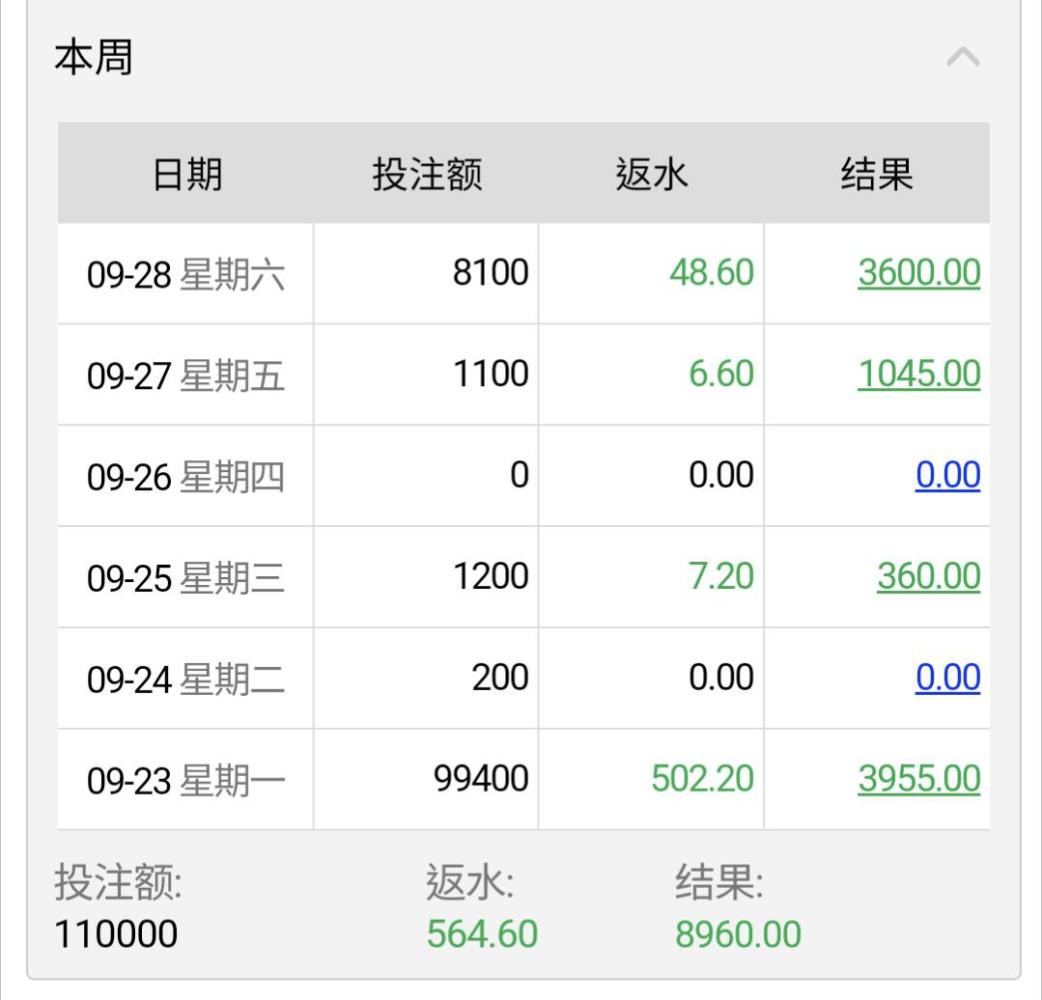Viewport: 1042px width, 1000px height.
Task: Click the 99400 bet amount cell
Action: click(481, 779)
